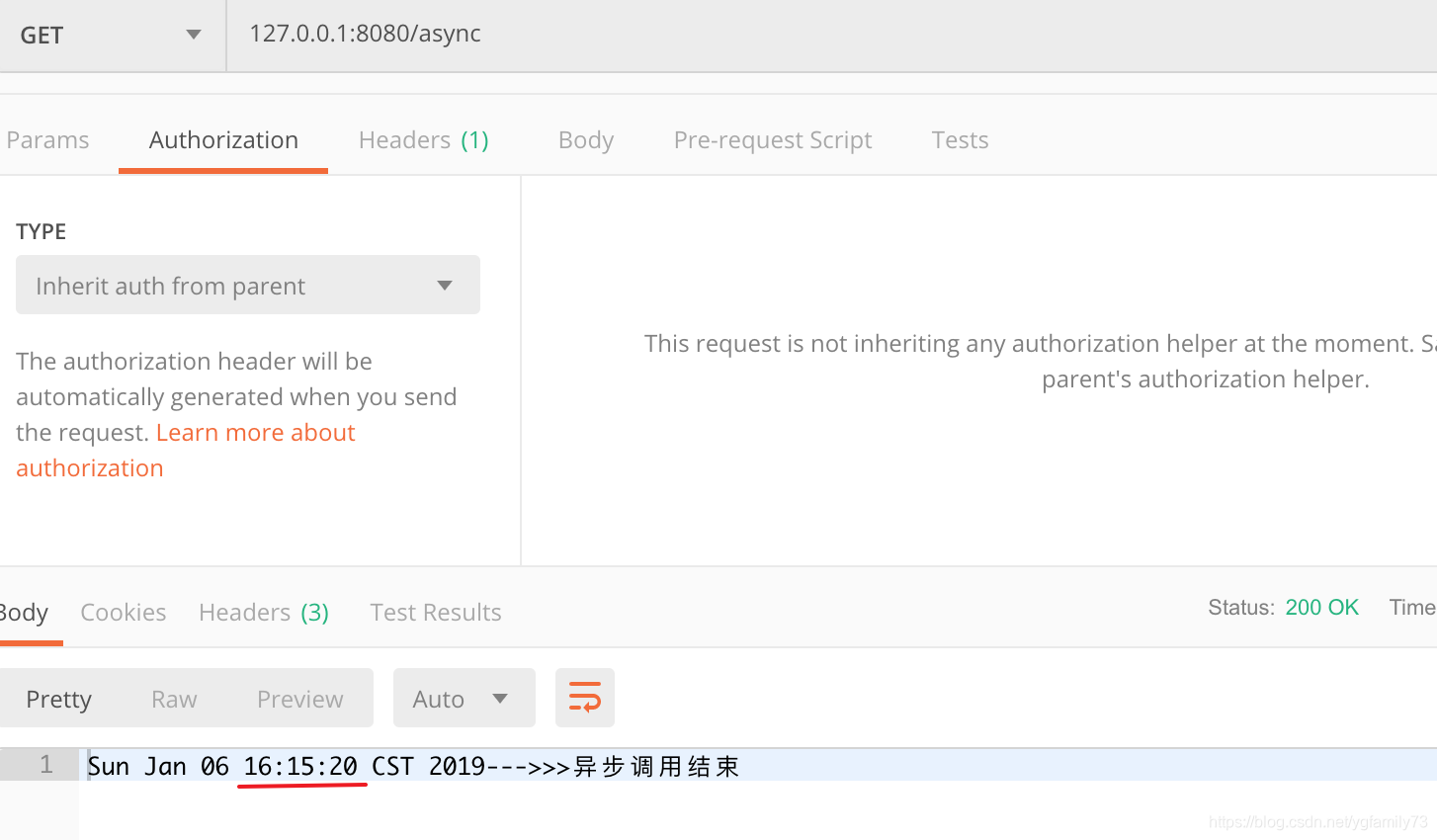Click the 'not inheriting any authorization helper' message
The width and height of the screenshot is (1437, 840).
(1041, 362)
